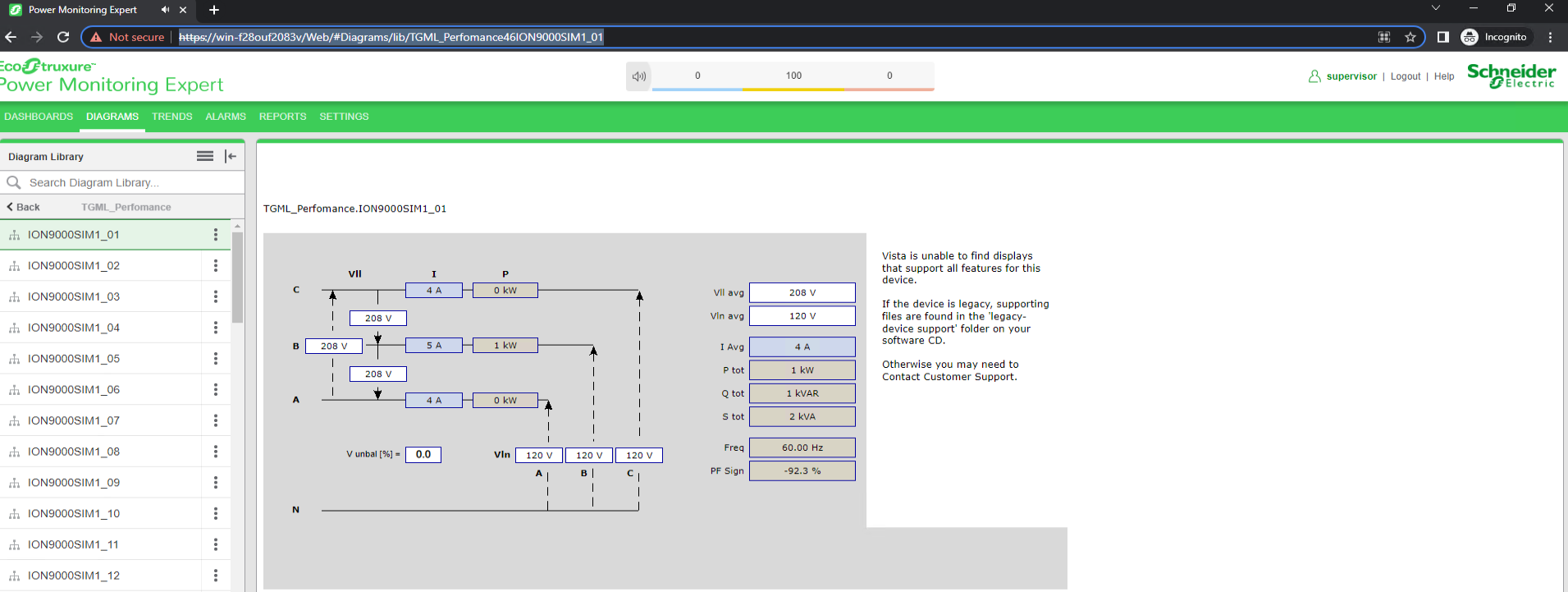Image resolution: width=1568 pixels, height=592 pixels.
Task: Click the blue alarm counter showing 0
Action: (697, 76)
